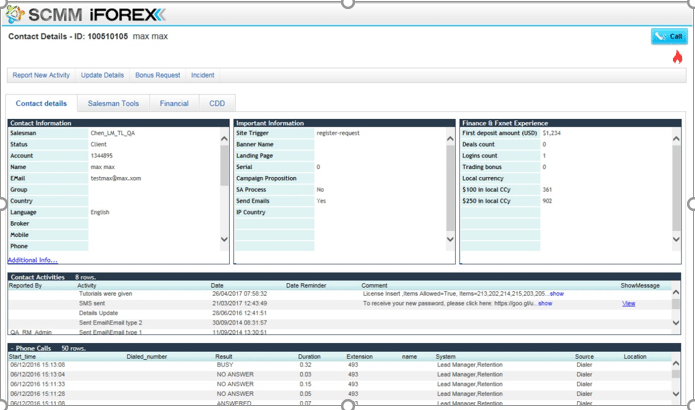Click the red flame hot-lead icon
The image size is (695, 410).
point(677,57)
